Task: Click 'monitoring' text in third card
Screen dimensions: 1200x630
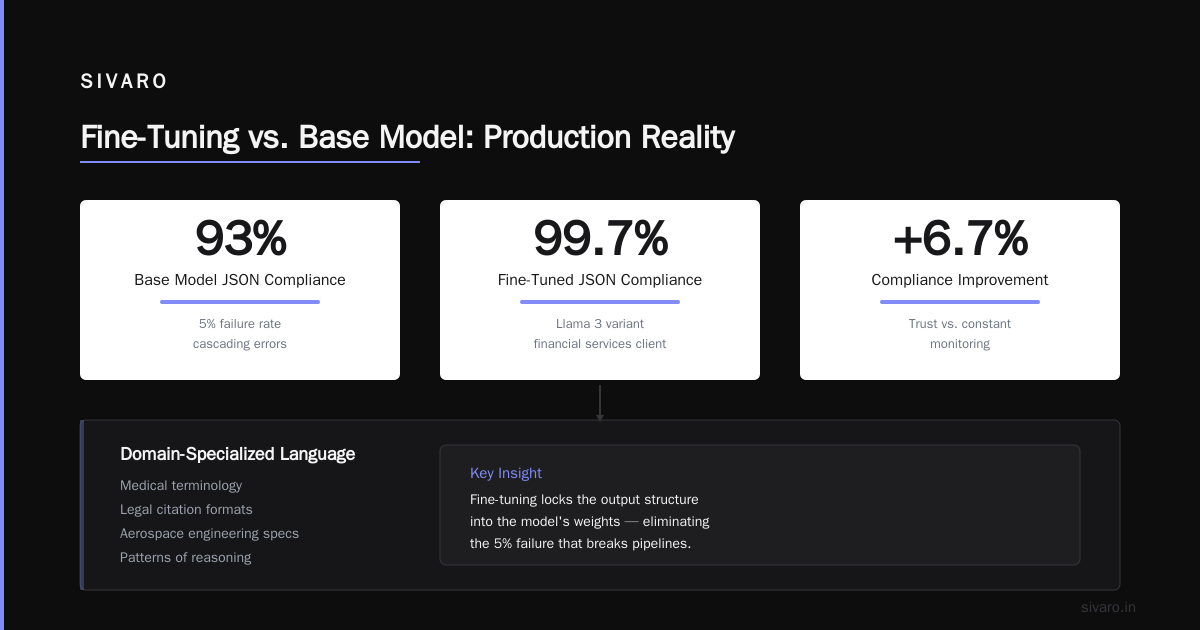Action: (960, 344)
